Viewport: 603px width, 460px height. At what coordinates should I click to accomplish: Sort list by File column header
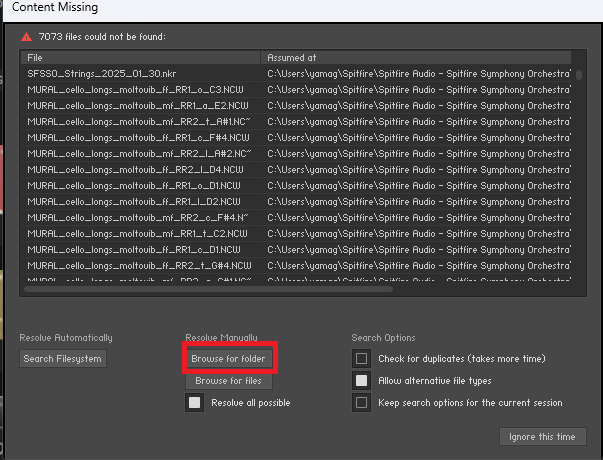[x=140, y=58]
